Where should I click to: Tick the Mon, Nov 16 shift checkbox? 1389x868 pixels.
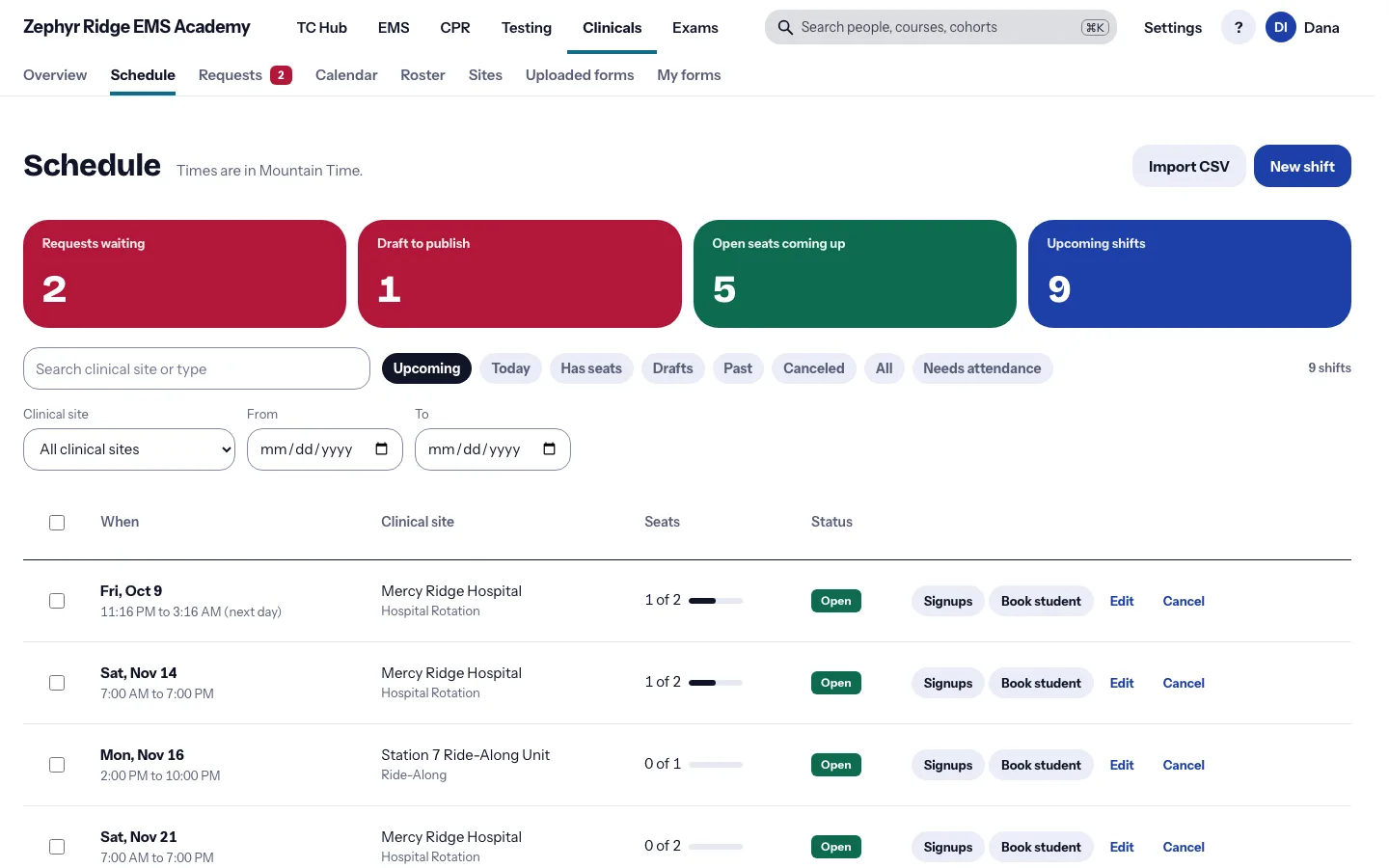tap(57, 765)
